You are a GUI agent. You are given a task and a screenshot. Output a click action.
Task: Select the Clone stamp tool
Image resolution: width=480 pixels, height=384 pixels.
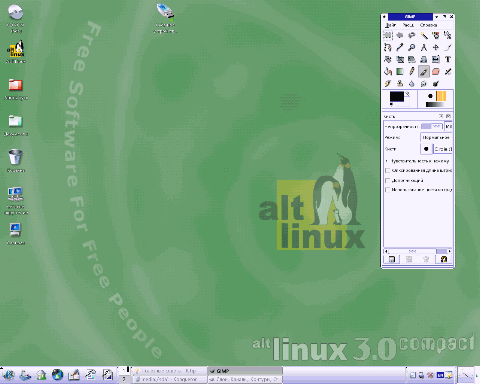(x=400, y=83)
